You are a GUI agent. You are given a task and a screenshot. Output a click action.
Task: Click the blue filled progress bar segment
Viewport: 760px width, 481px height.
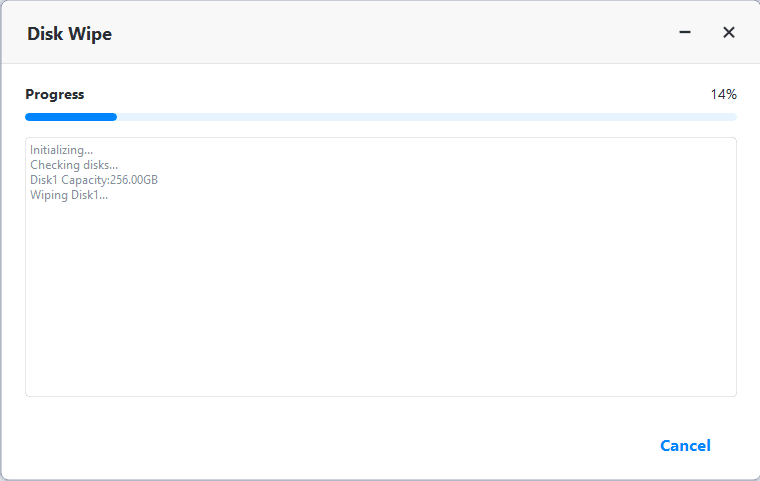(70, 117)
